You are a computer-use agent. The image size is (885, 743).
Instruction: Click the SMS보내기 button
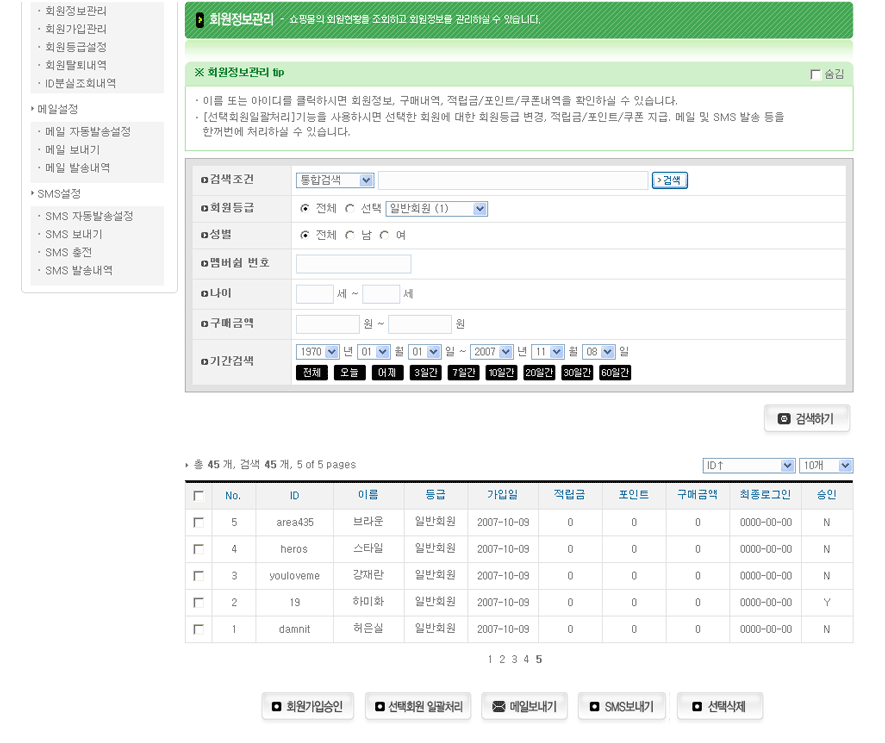[621, 706]
